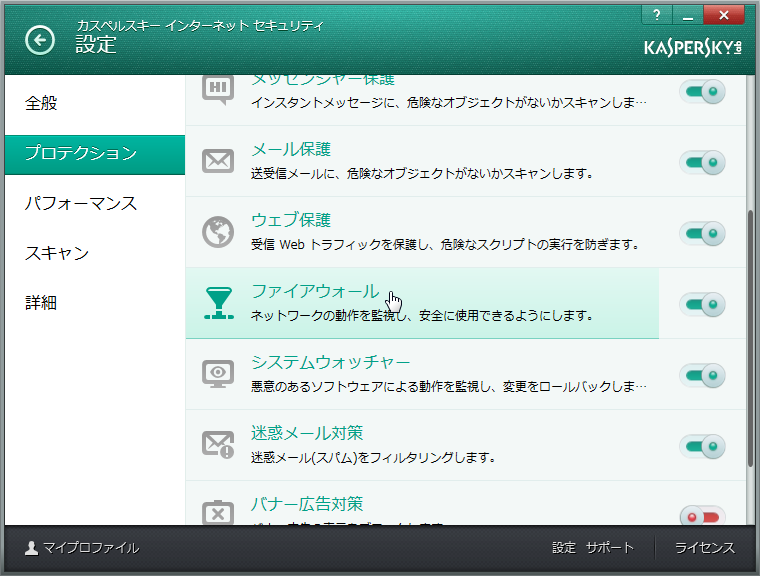Image resolution: width=760 pixels, height=576 pixels.
Task: Disable the メール保護 toggle switch
Action: tap(702, 162)
